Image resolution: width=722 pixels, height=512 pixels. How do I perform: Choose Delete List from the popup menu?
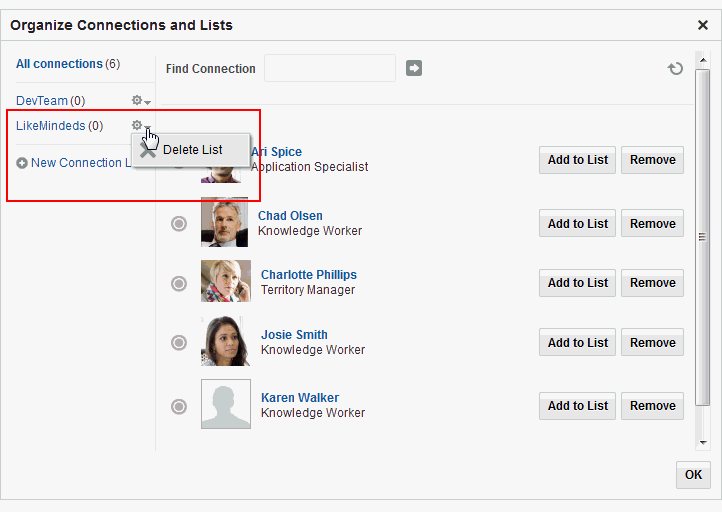pos(191,150)
